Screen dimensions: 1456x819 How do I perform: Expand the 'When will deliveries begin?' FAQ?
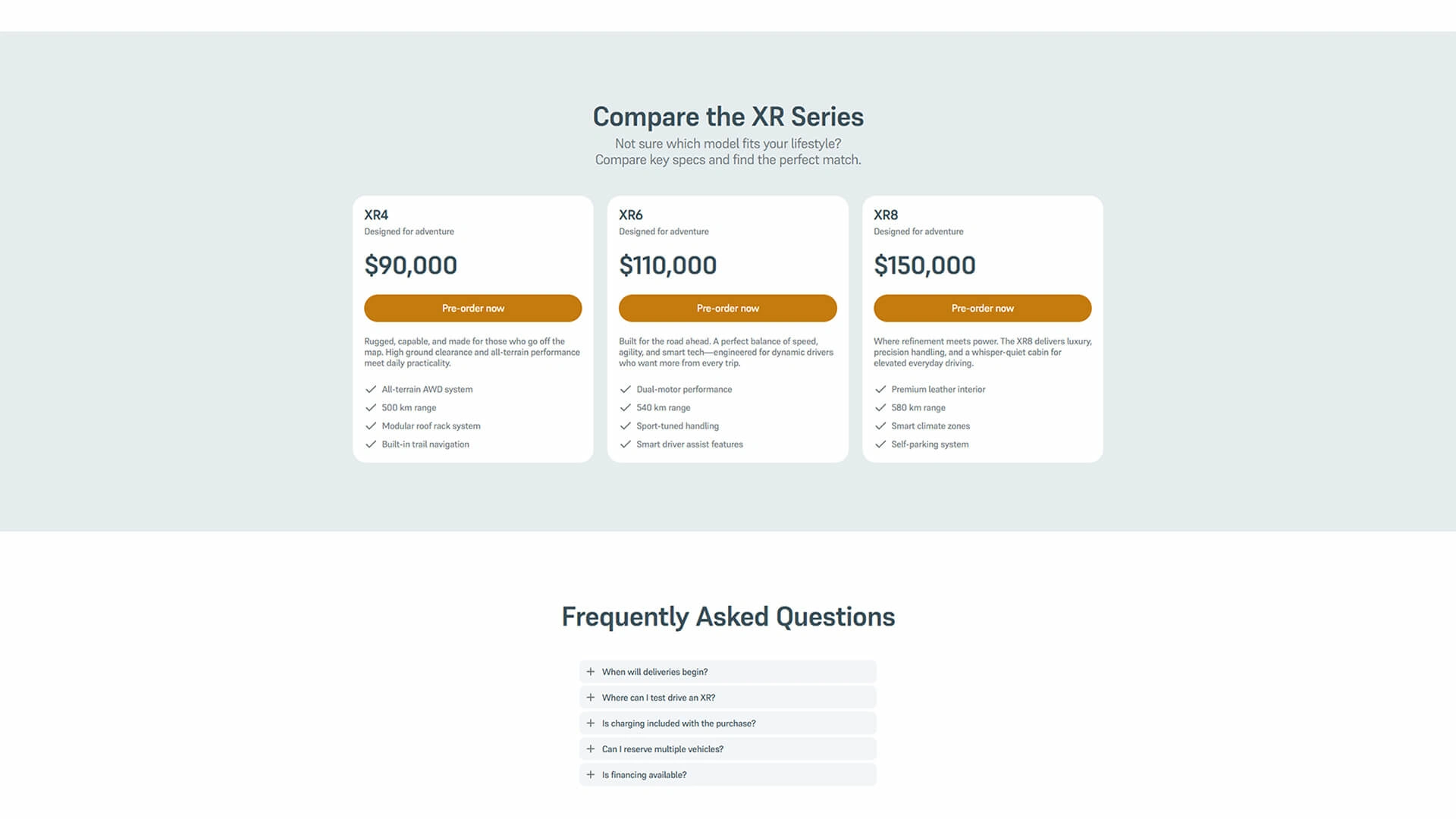pos(727,671)
